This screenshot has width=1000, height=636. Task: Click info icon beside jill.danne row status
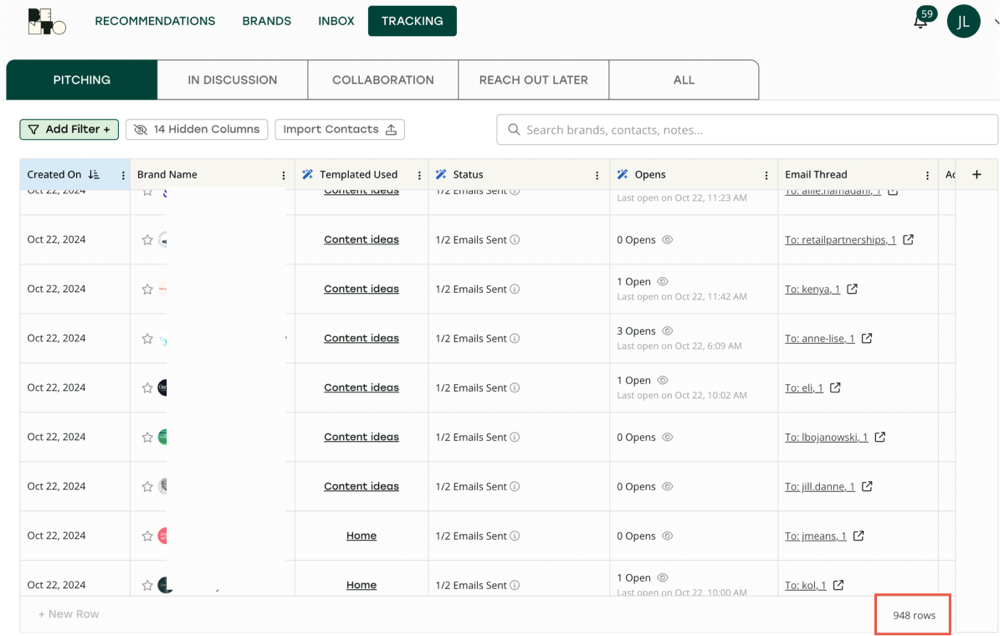[x=515, y=486]
